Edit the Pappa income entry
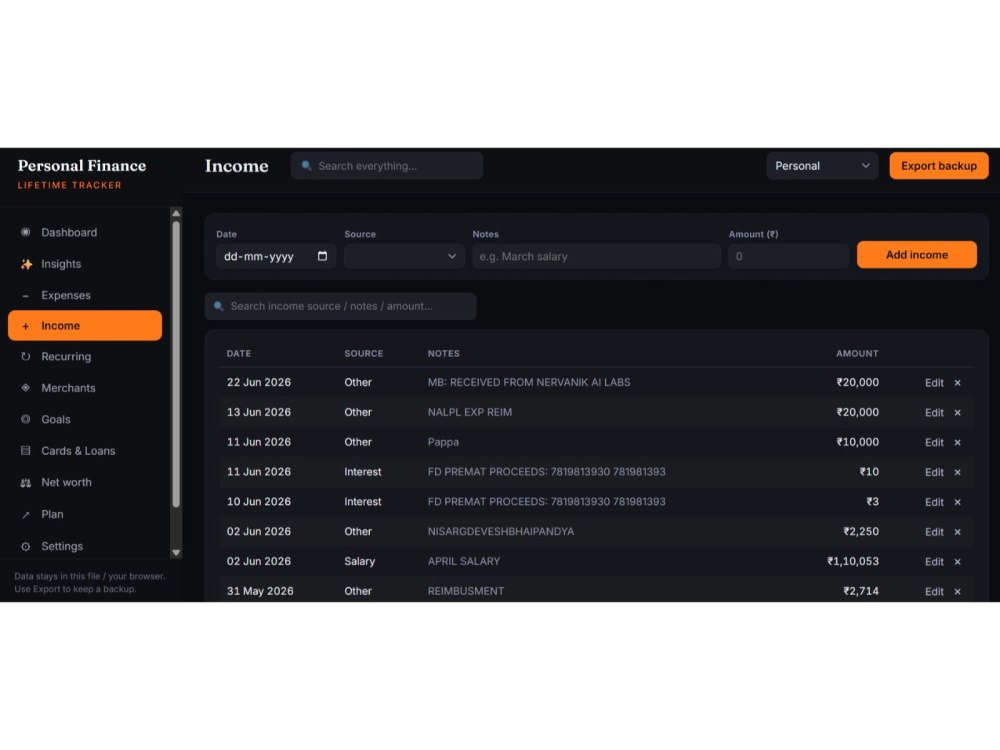The width and height of the screenshot is (1000, 750). (x=934, y=443)
